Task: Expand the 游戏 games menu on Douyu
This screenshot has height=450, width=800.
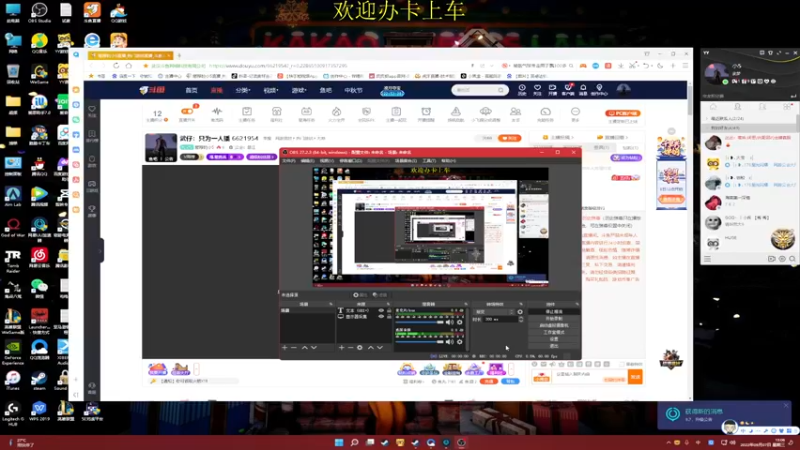Action: pos(299,90)
